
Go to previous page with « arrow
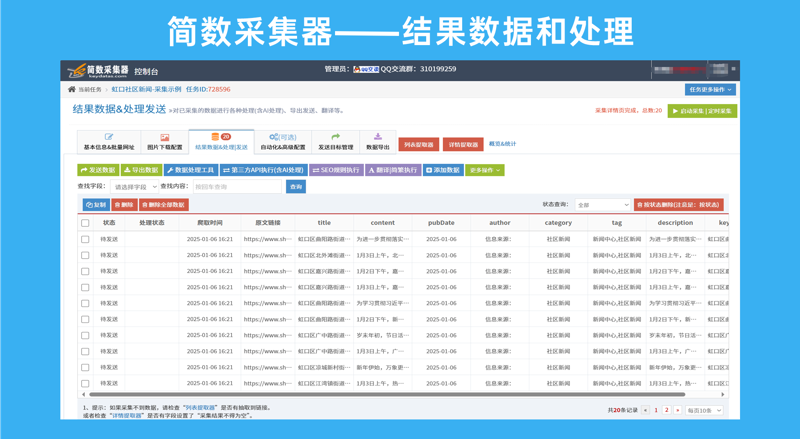[x=645, y=410]
